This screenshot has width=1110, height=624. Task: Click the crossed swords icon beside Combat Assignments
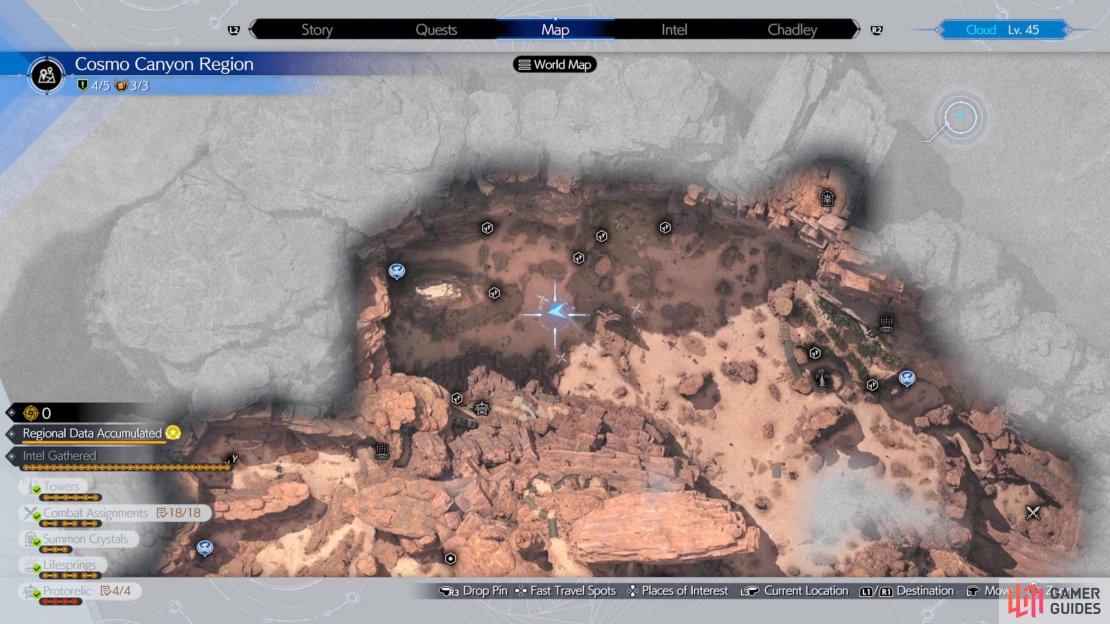click(x=32, y=514)
